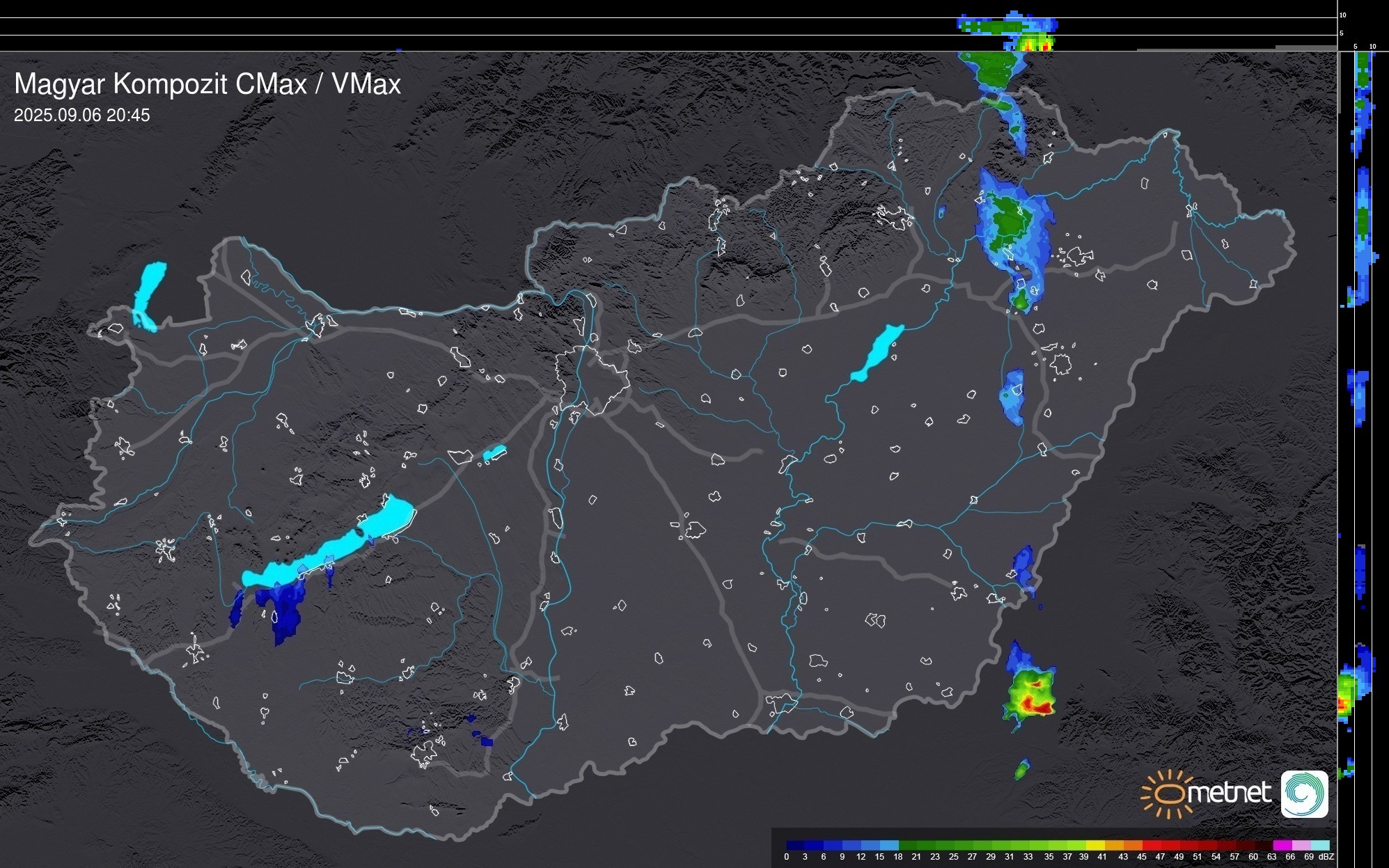Viewport: 1389px width, 868px height.
Task: Click the metnet text wordmark
Action: click(x=1229, y=793)
